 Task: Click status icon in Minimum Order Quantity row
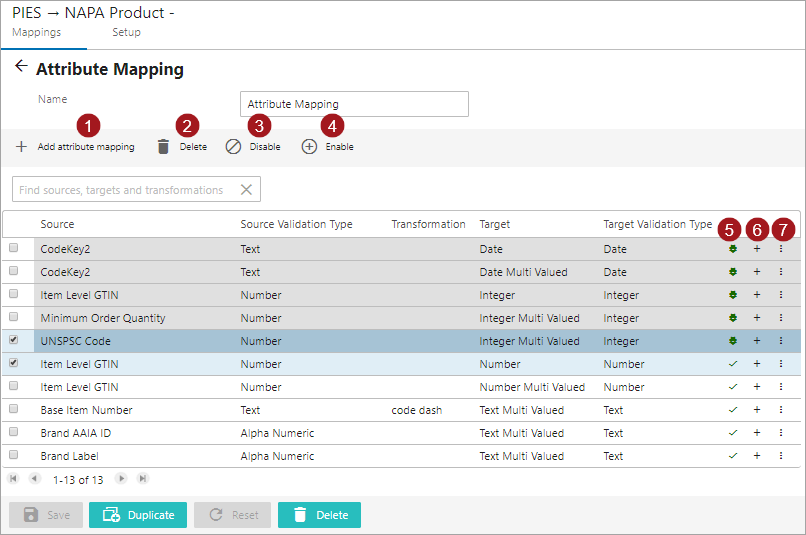(x=733, y=318)
